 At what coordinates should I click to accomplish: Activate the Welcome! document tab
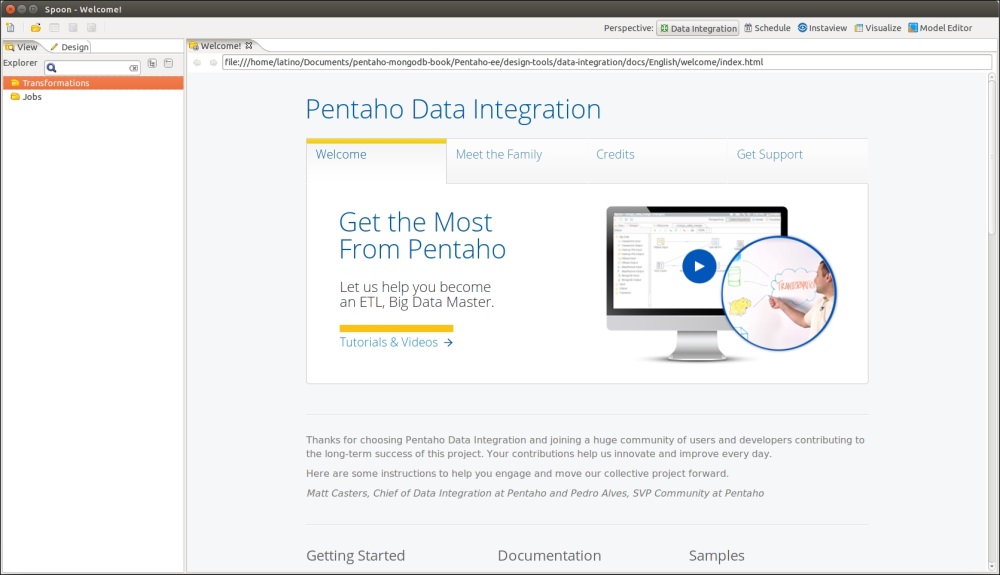tap(220, 46)
